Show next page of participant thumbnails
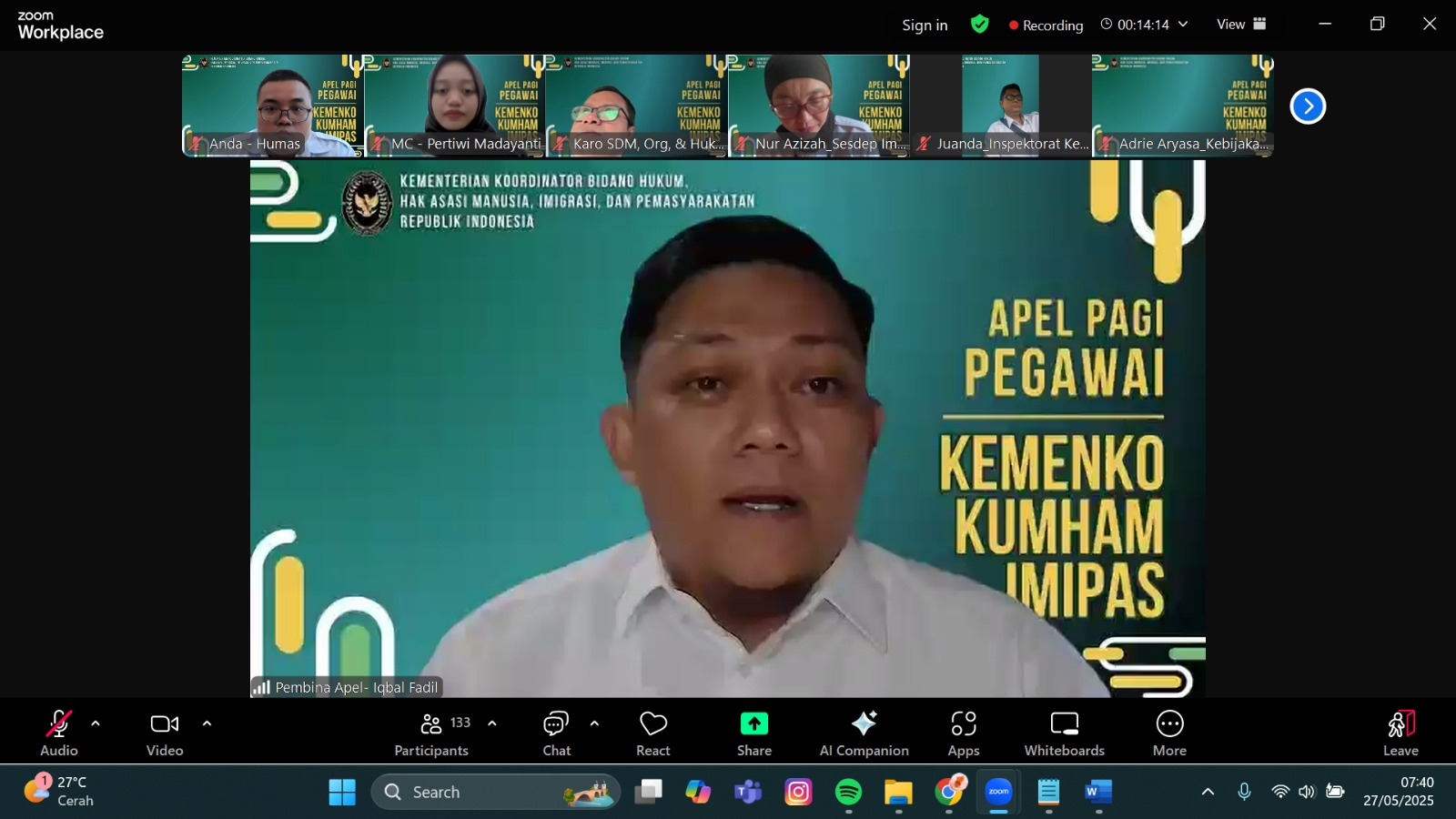 (x=1308, y=106)
